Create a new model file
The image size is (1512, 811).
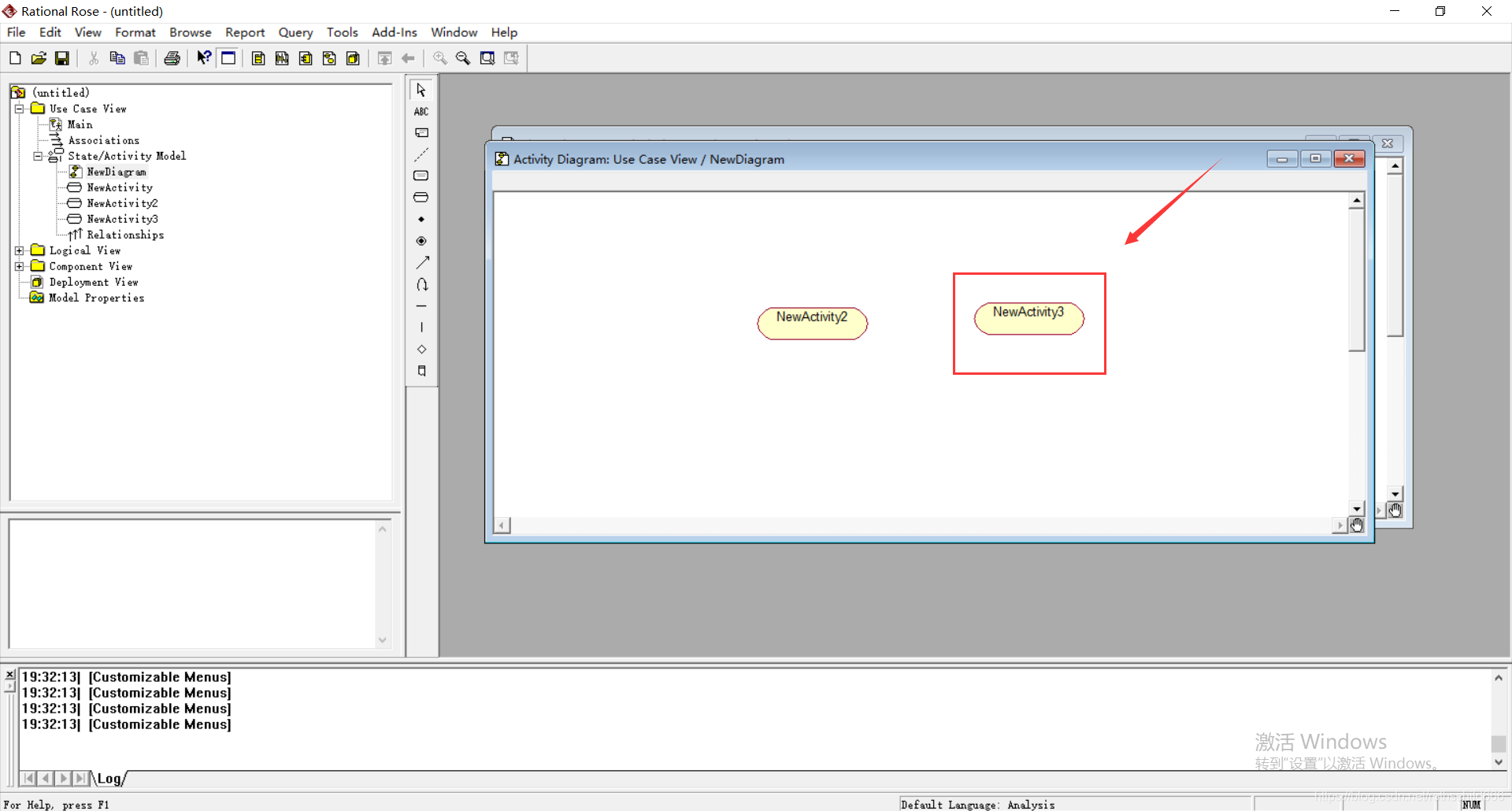pyautogui.click(x=15, y=58)
